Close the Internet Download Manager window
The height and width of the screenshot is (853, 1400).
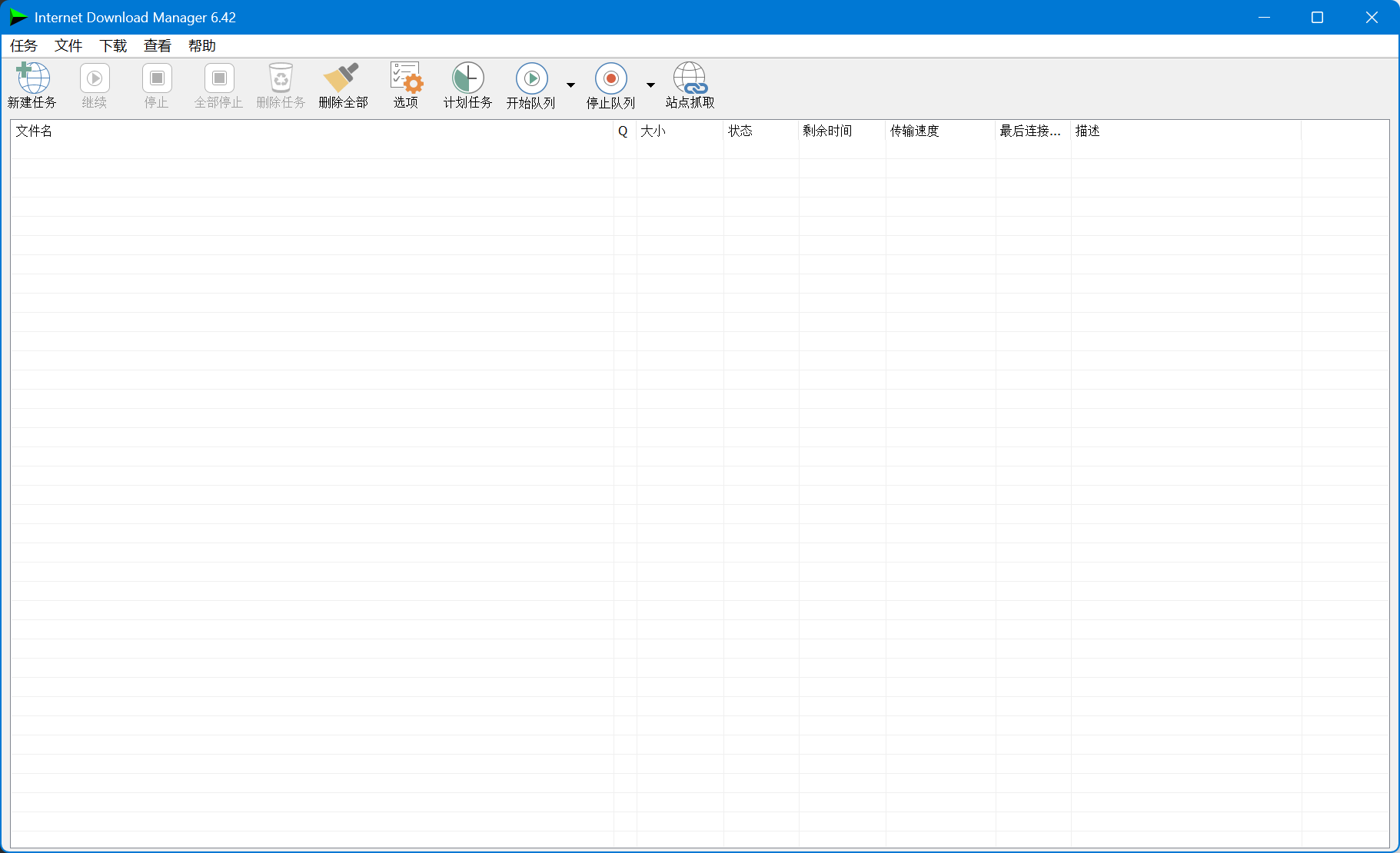[x=1372, y=17]
